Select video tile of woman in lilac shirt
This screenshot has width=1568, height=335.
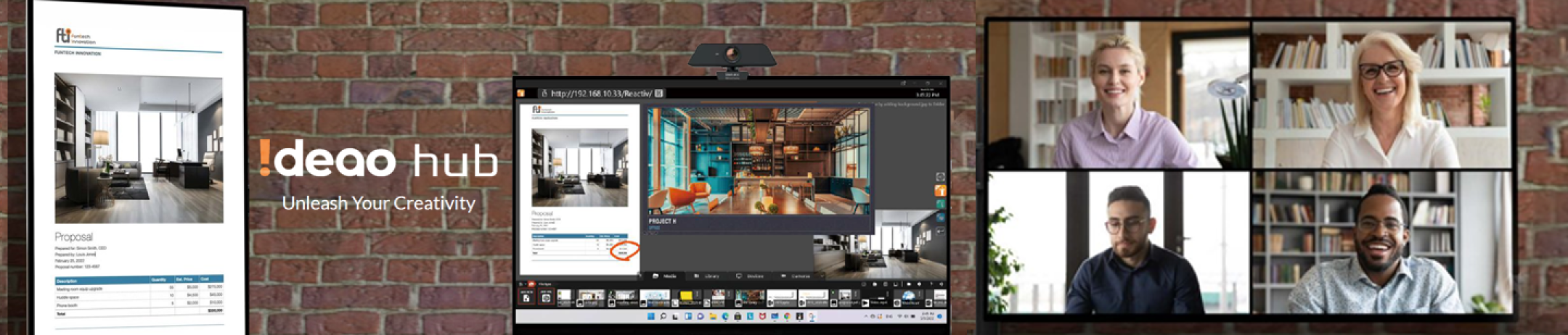point(1118,95)
